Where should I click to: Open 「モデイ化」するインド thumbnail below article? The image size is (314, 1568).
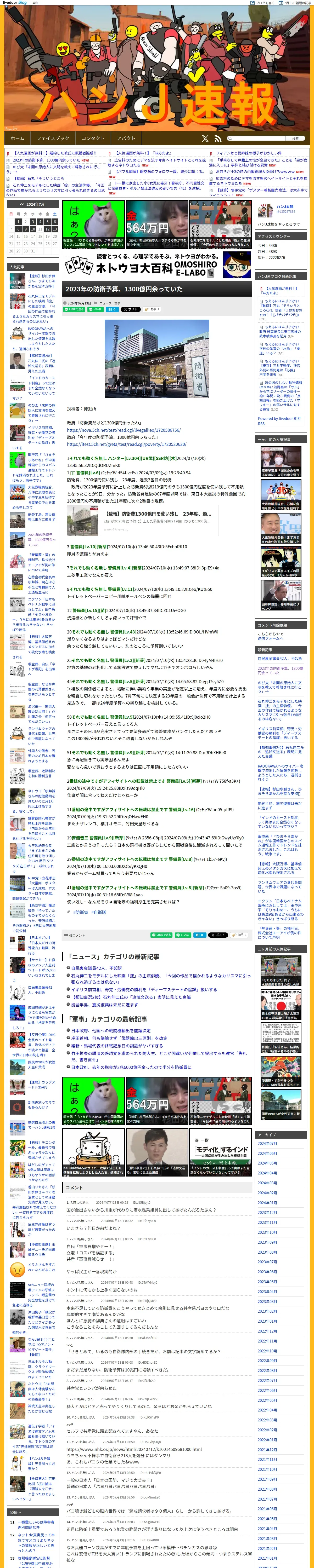220,1152
